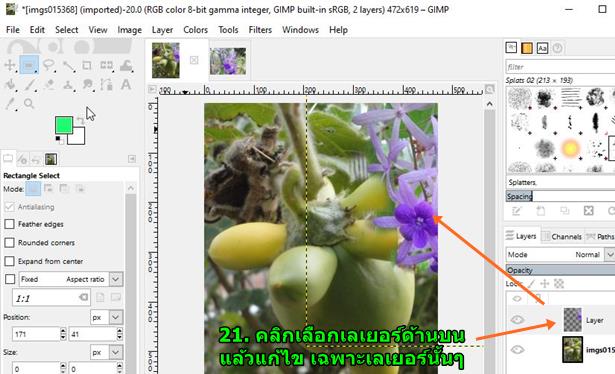Enable the Rounded corners checkbox
The image size is (615, 374).
9,242
